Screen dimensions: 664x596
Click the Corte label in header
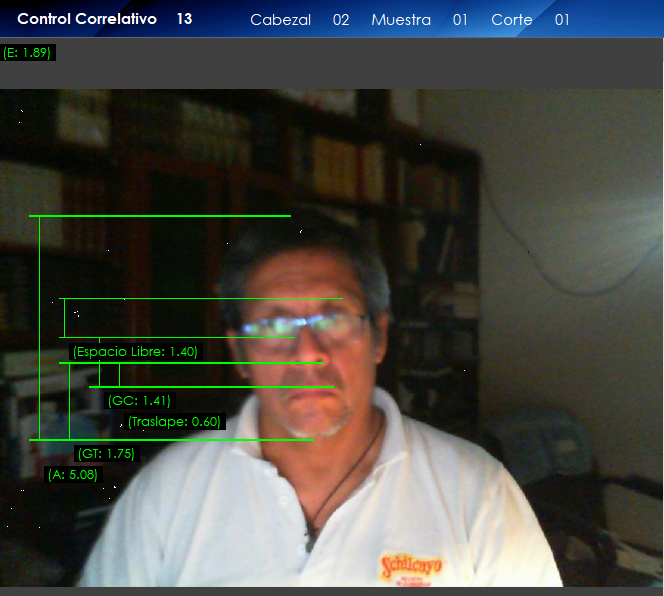click(512, 20)
